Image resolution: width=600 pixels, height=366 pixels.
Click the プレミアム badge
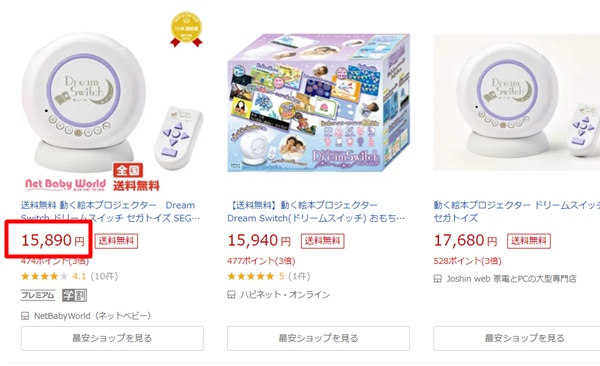pos(38,295)
